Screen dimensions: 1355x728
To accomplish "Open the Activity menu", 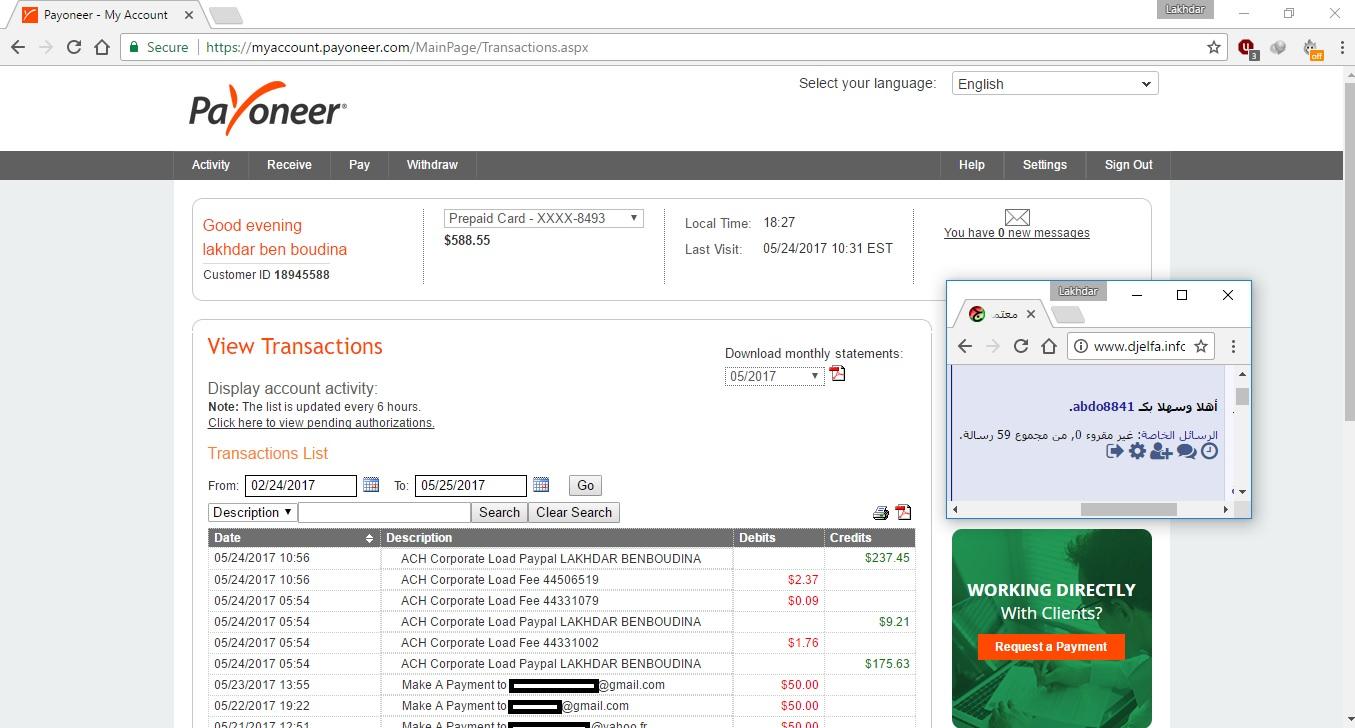I will (x=211, y=165).
